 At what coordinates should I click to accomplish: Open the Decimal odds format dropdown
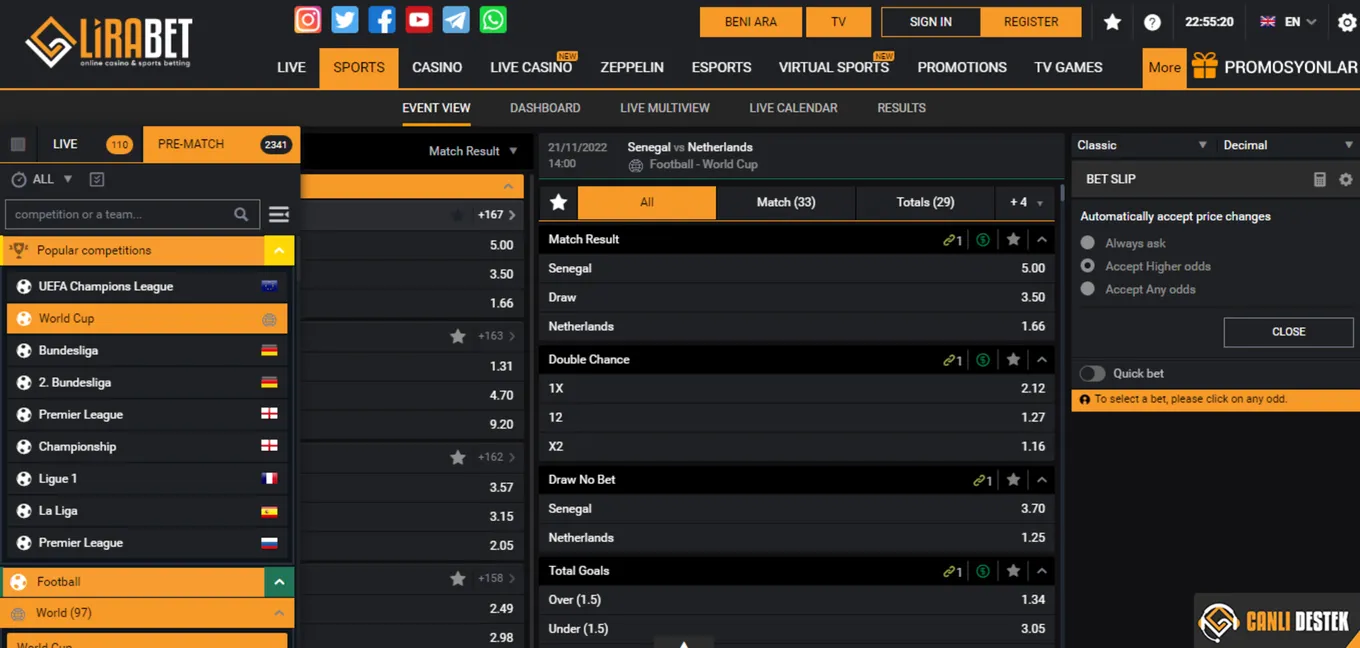pyautogui.click(x=1288, y=145)
